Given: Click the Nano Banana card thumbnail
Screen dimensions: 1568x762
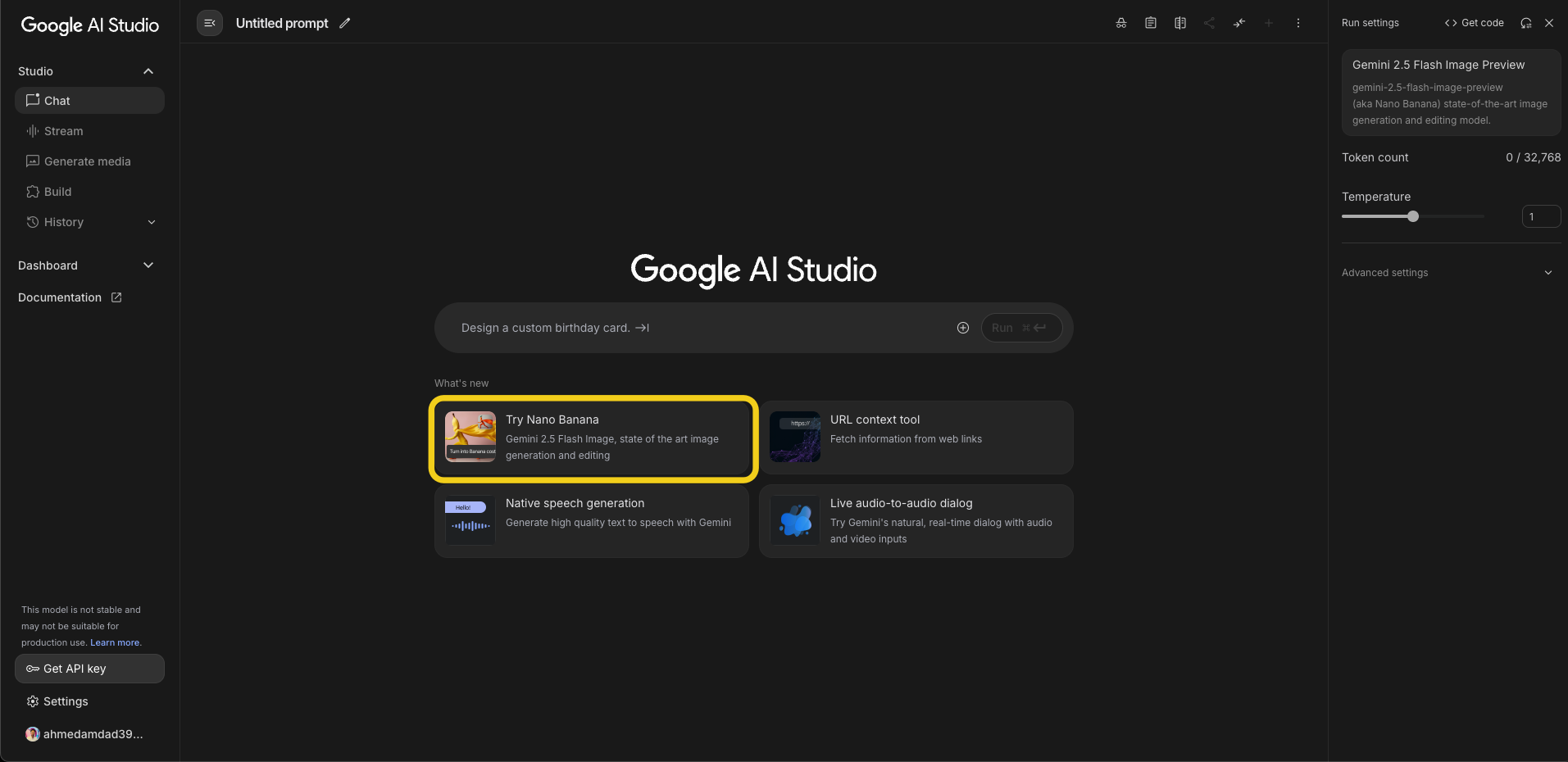Looking at the screenshot, I should pyautogui.click(x=470, y=437).
